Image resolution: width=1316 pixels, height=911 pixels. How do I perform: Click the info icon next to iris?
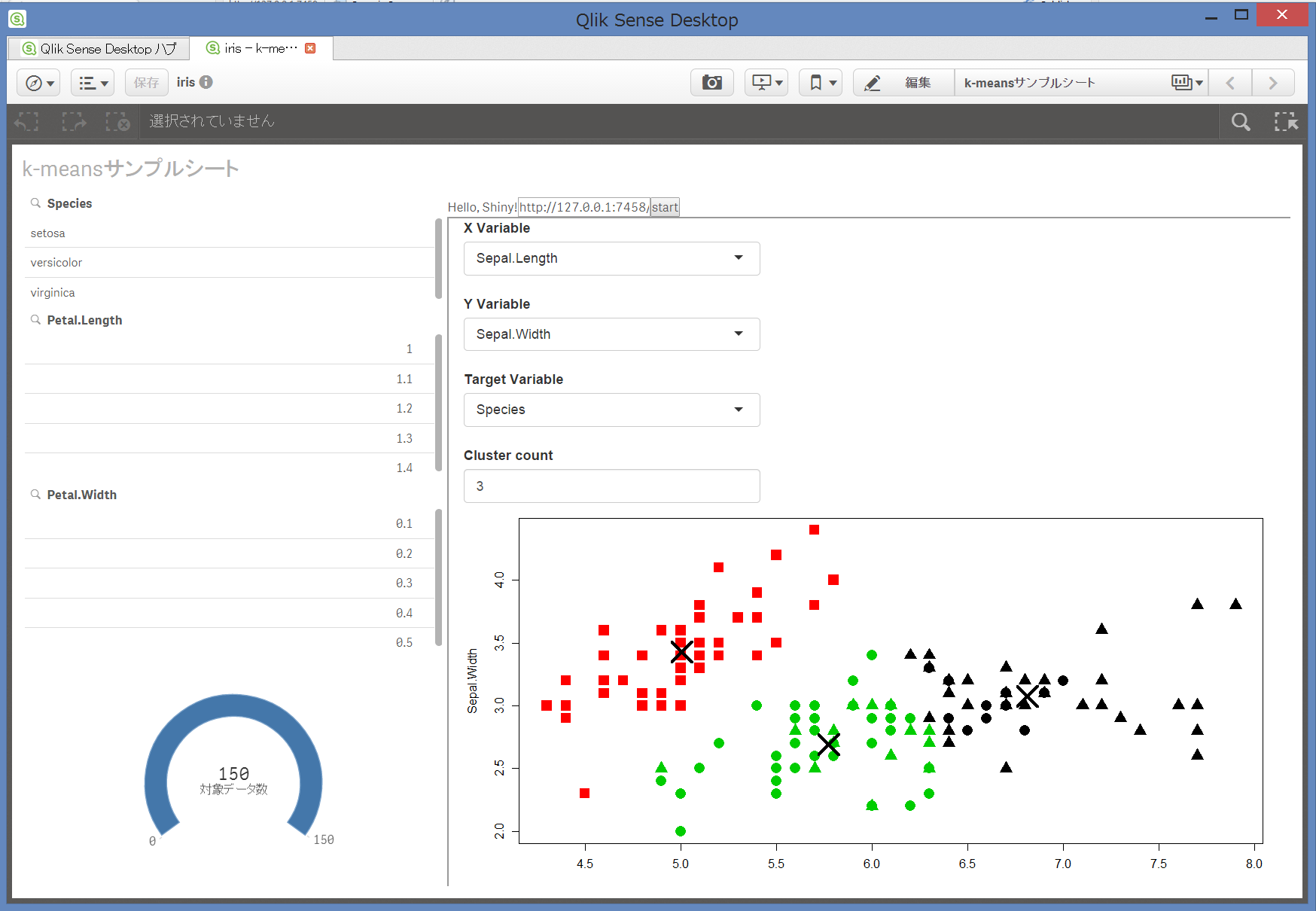(x=207, y=82)
